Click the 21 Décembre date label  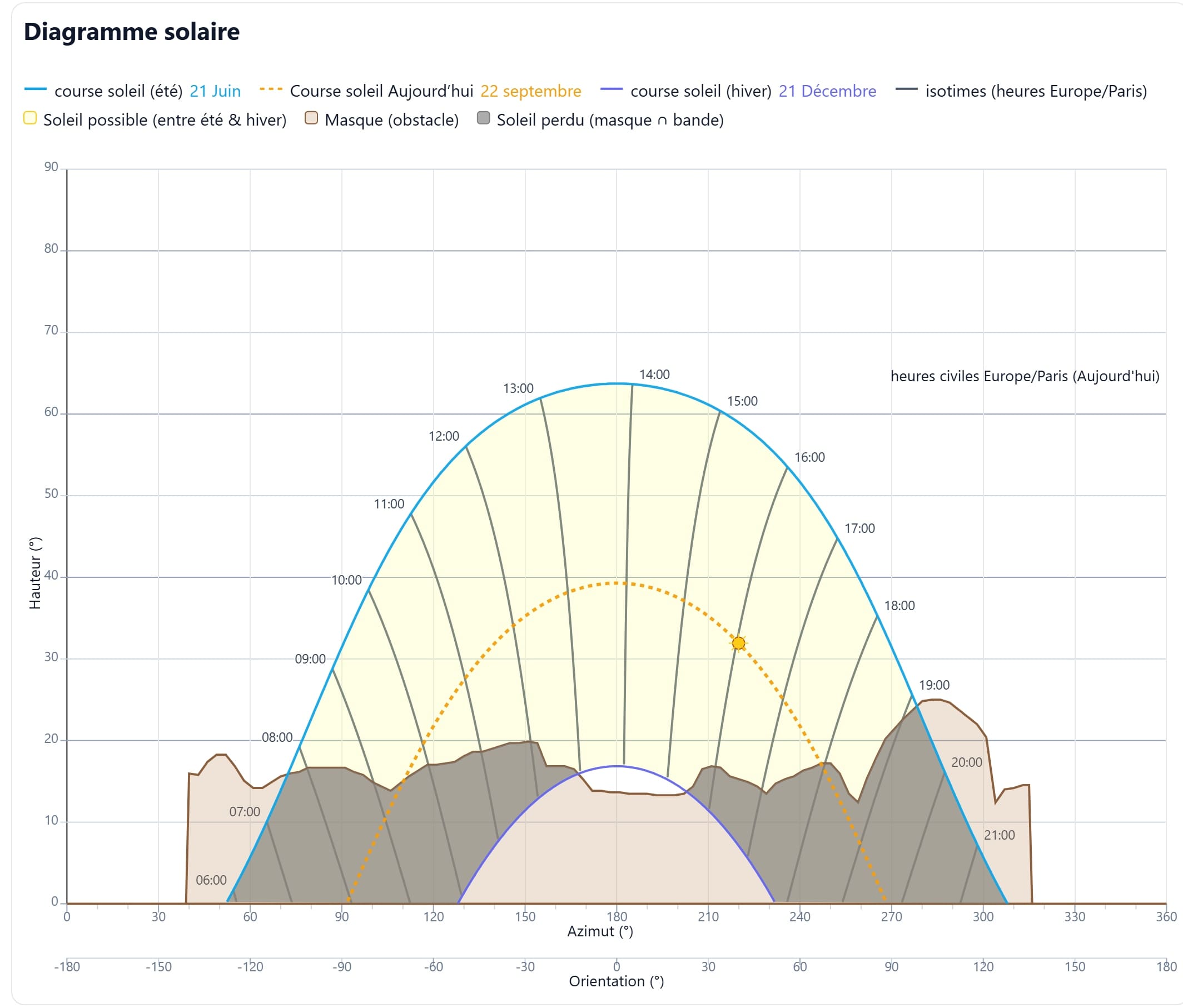point(827,91)
